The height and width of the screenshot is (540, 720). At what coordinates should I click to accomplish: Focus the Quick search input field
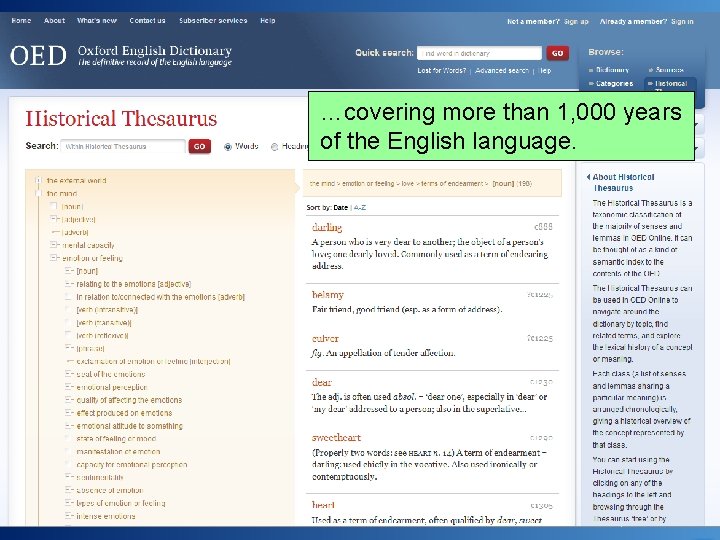pos(479,53)
